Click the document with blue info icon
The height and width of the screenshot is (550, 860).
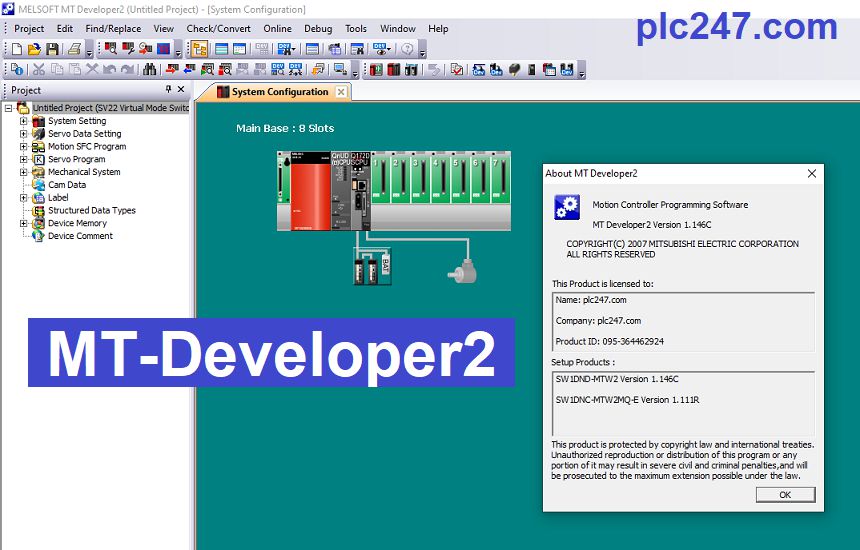tap(17, 70)
